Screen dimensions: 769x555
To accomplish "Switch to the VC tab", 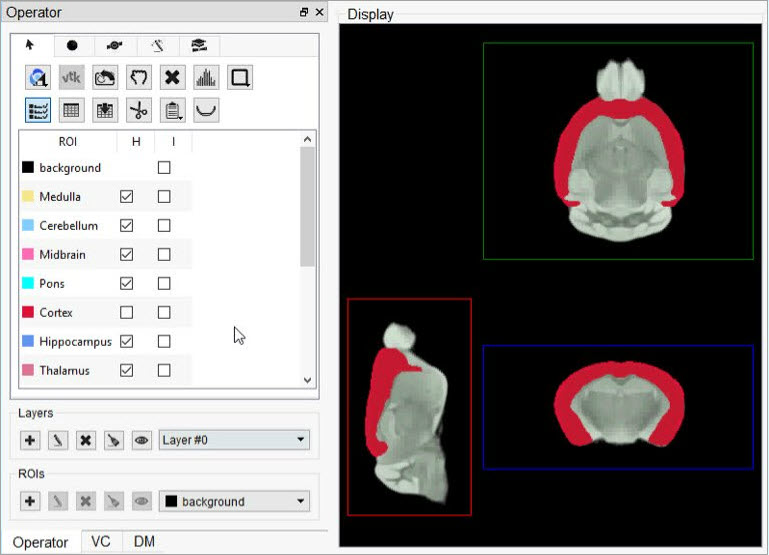I will tap(101, 541).
